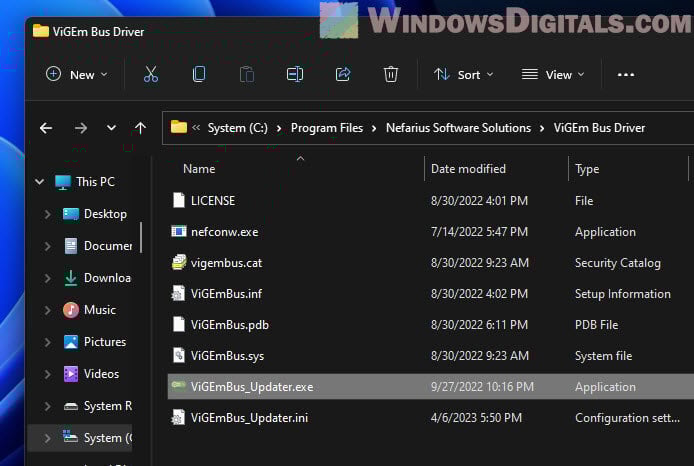Expand the Desktop tree node
This screenshot has height=466, width=694.
[47, 214]
